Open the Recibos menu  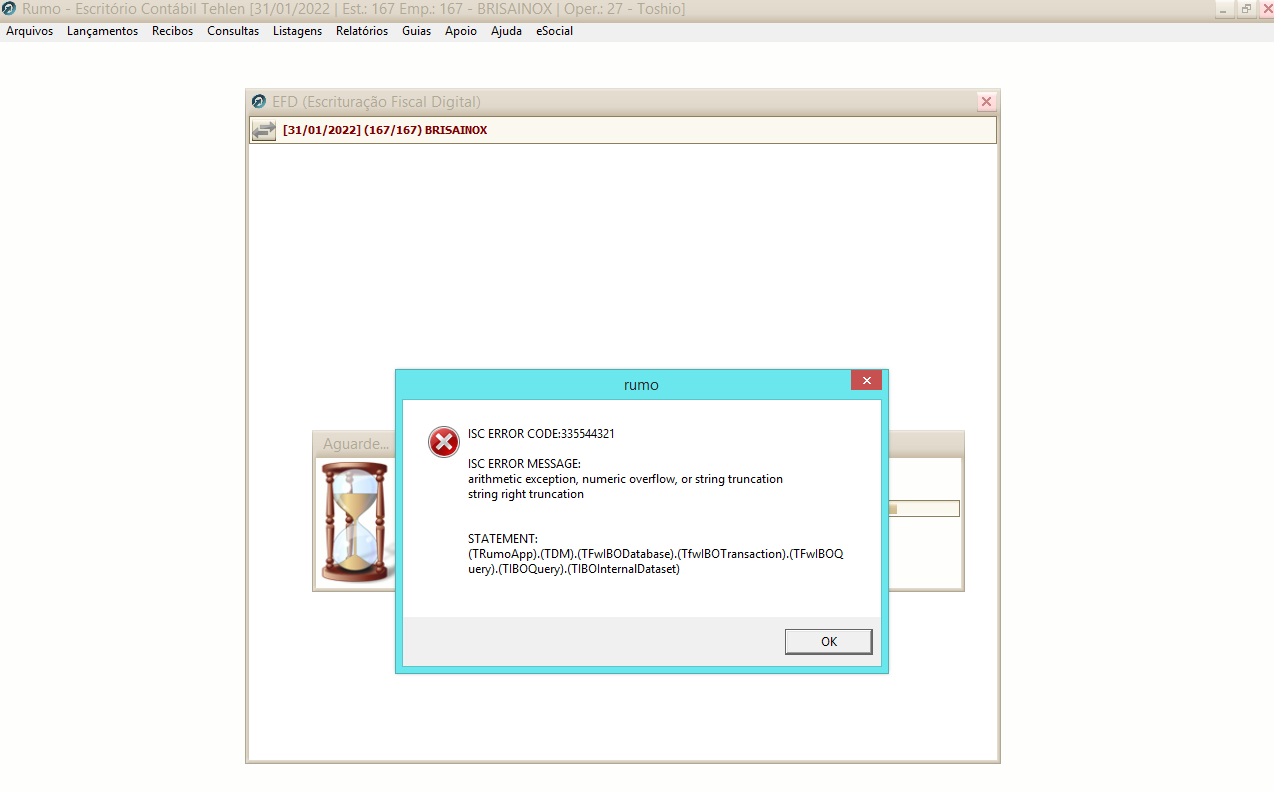tap(173, 31)
